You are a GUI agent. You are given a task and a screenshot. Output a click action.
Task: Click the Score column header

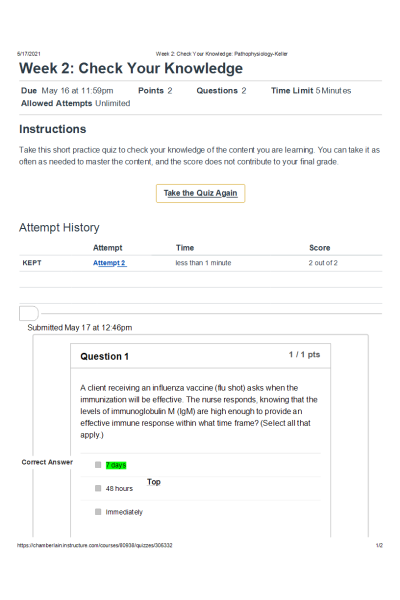click(x=320, y=248)
